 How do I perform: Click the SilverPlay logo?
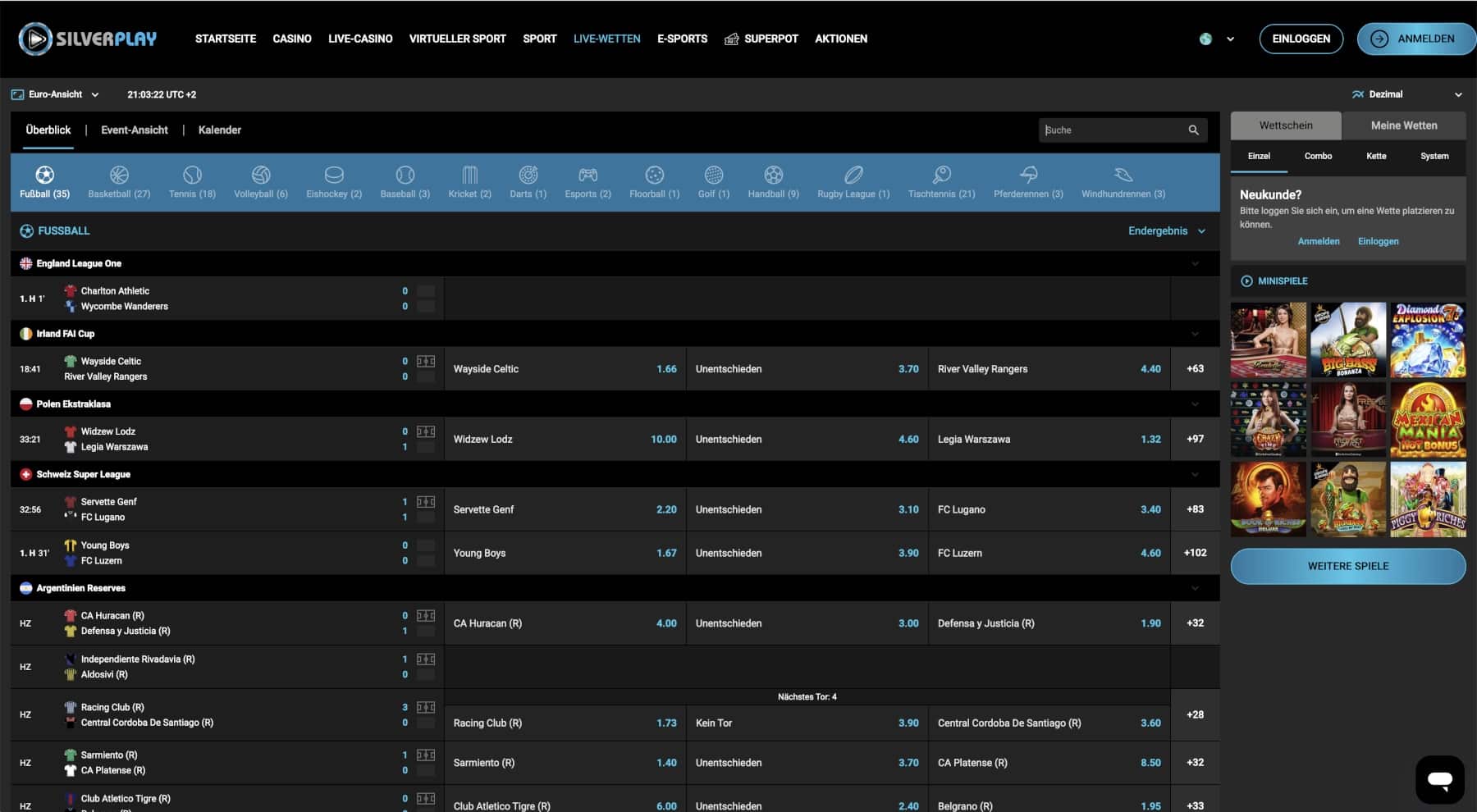pyautogui.click(x=88, y=39)
